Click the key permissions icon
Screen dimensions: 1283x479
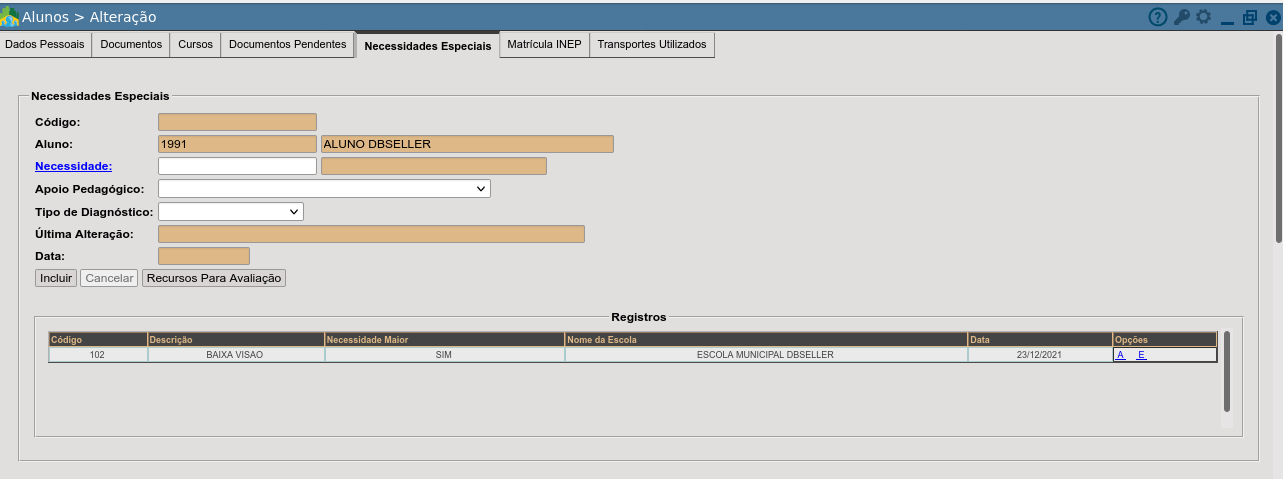point(1181,17)
